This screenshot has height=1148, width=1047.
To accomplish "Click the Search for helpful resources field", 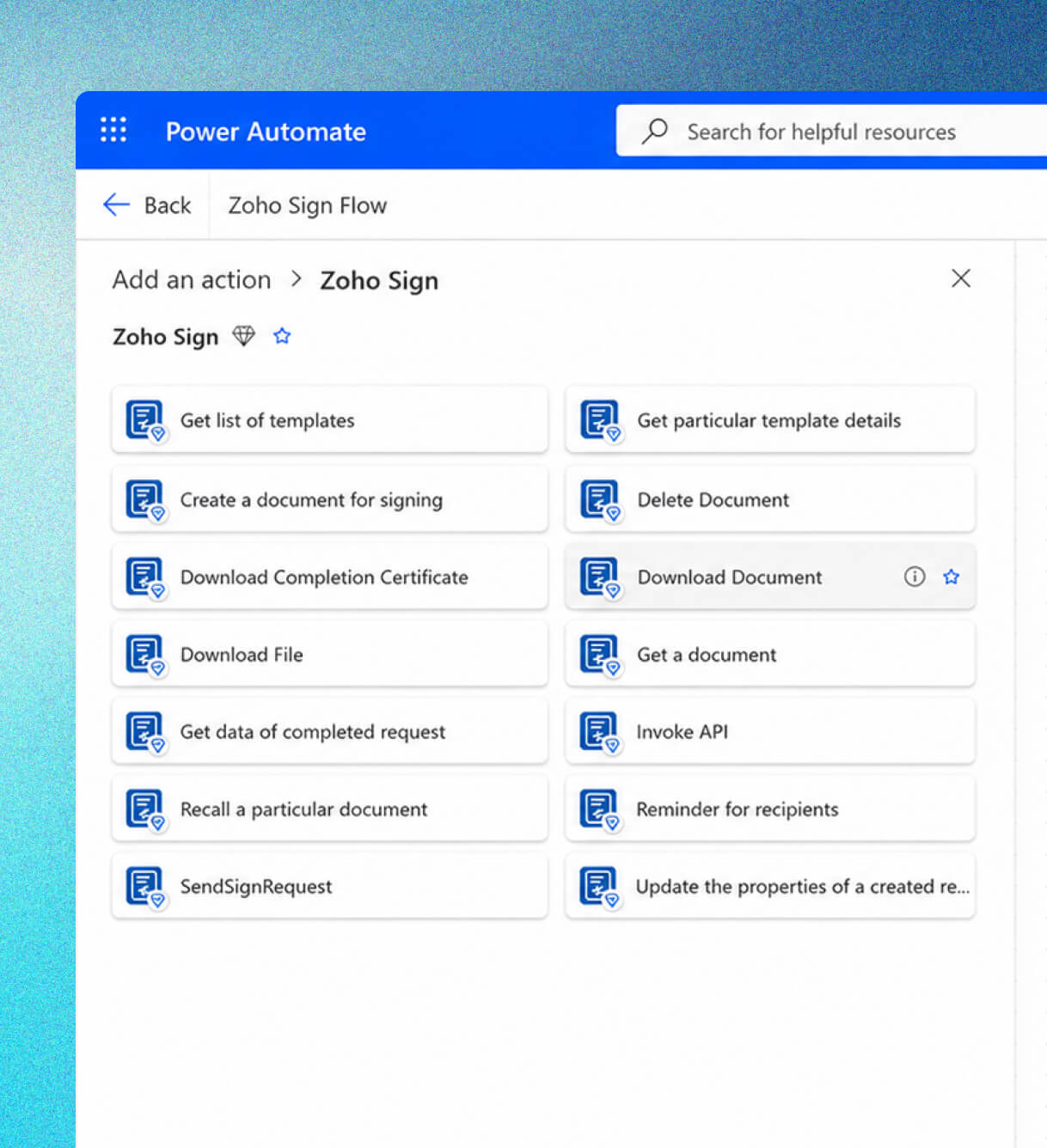I will click(x=831, y=131).
